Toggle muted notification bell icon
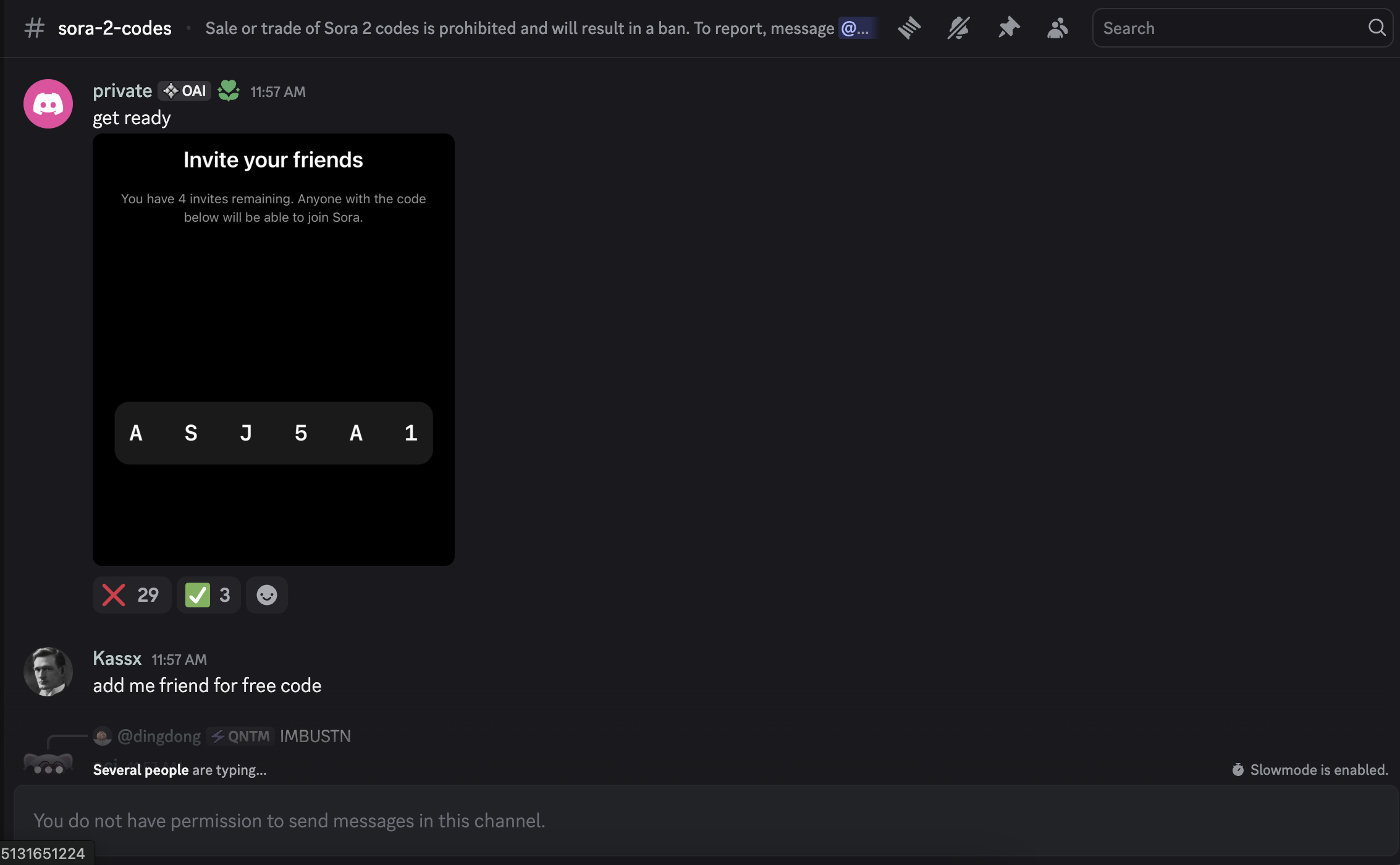The image size is (1400, 865). coord(958,28)
